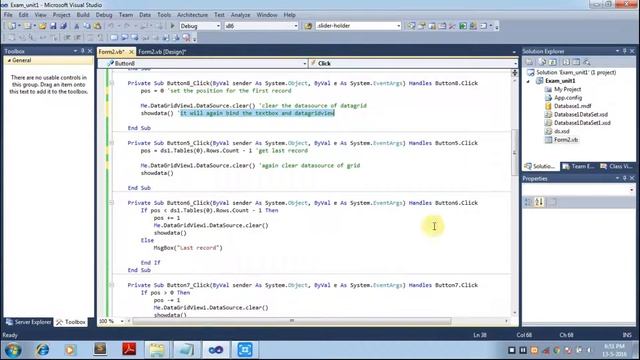Select App.config in Solution Explorer
This screenshot has width=640, height=360.
pyautogui.click(x=568, y=98)
